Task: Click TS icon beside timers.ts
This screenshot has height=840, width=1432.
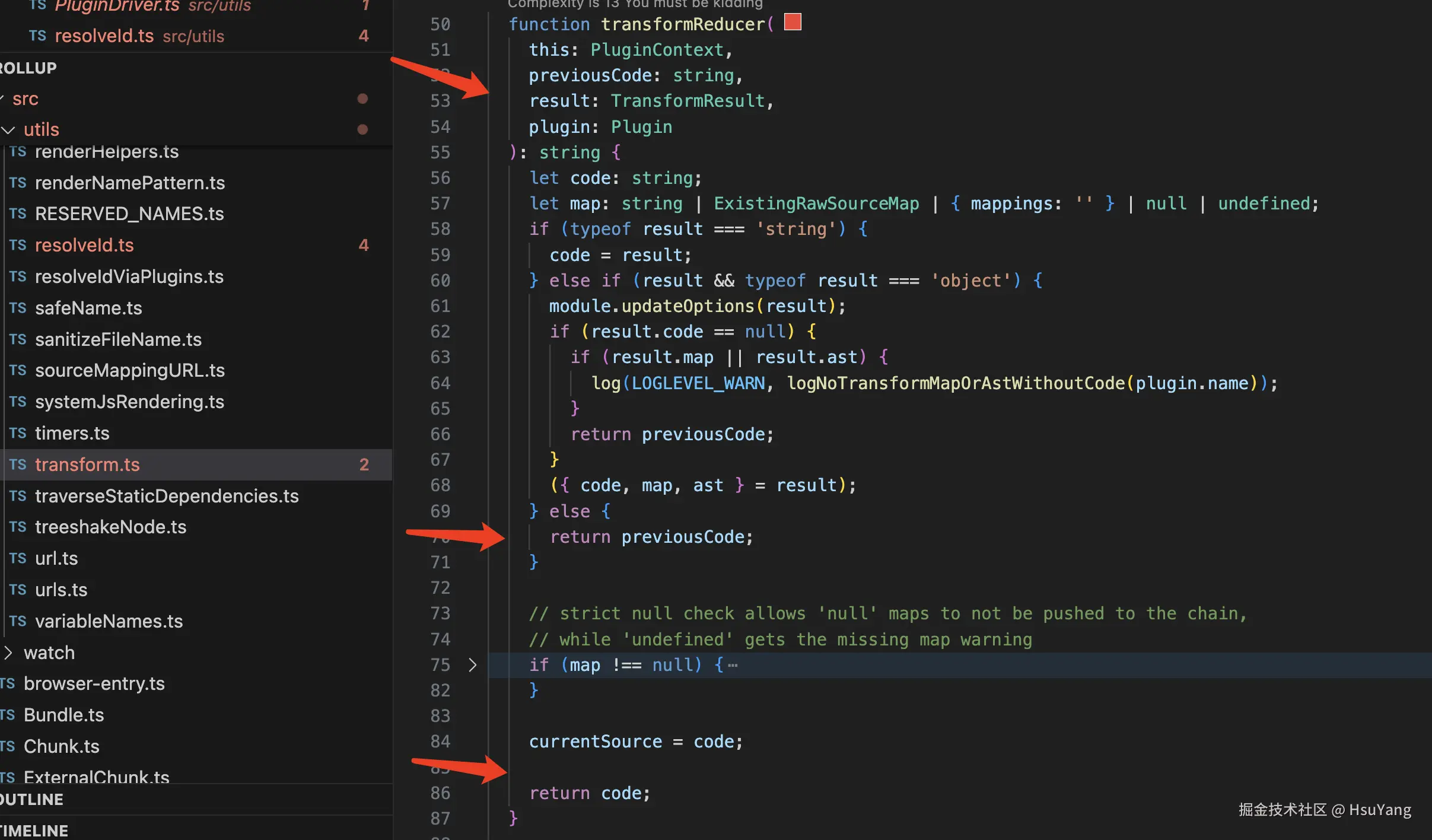Action: (x=18, y=433)
